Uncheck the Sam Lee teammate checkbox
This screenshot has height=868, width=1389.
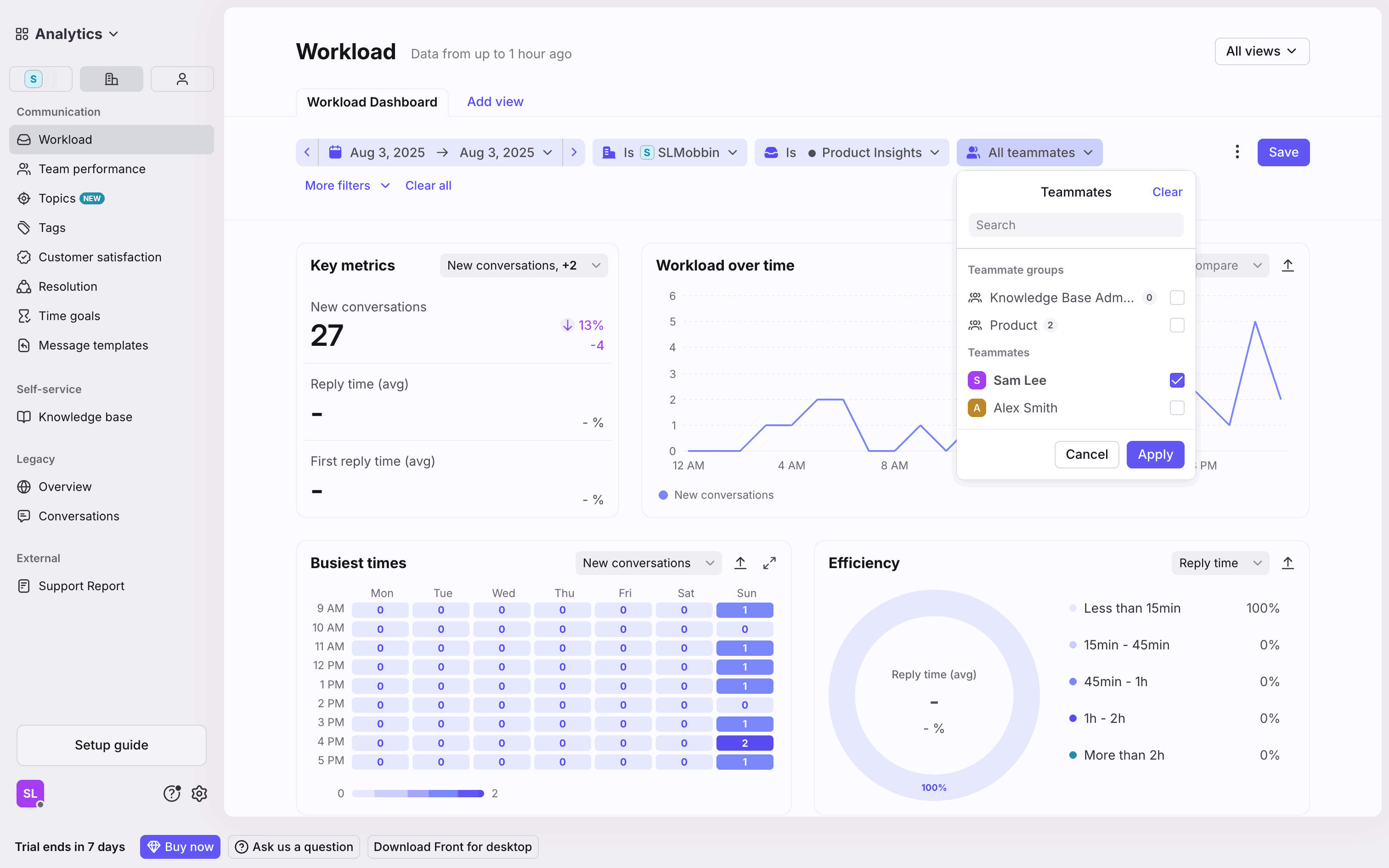click(x=1177, y=380)
